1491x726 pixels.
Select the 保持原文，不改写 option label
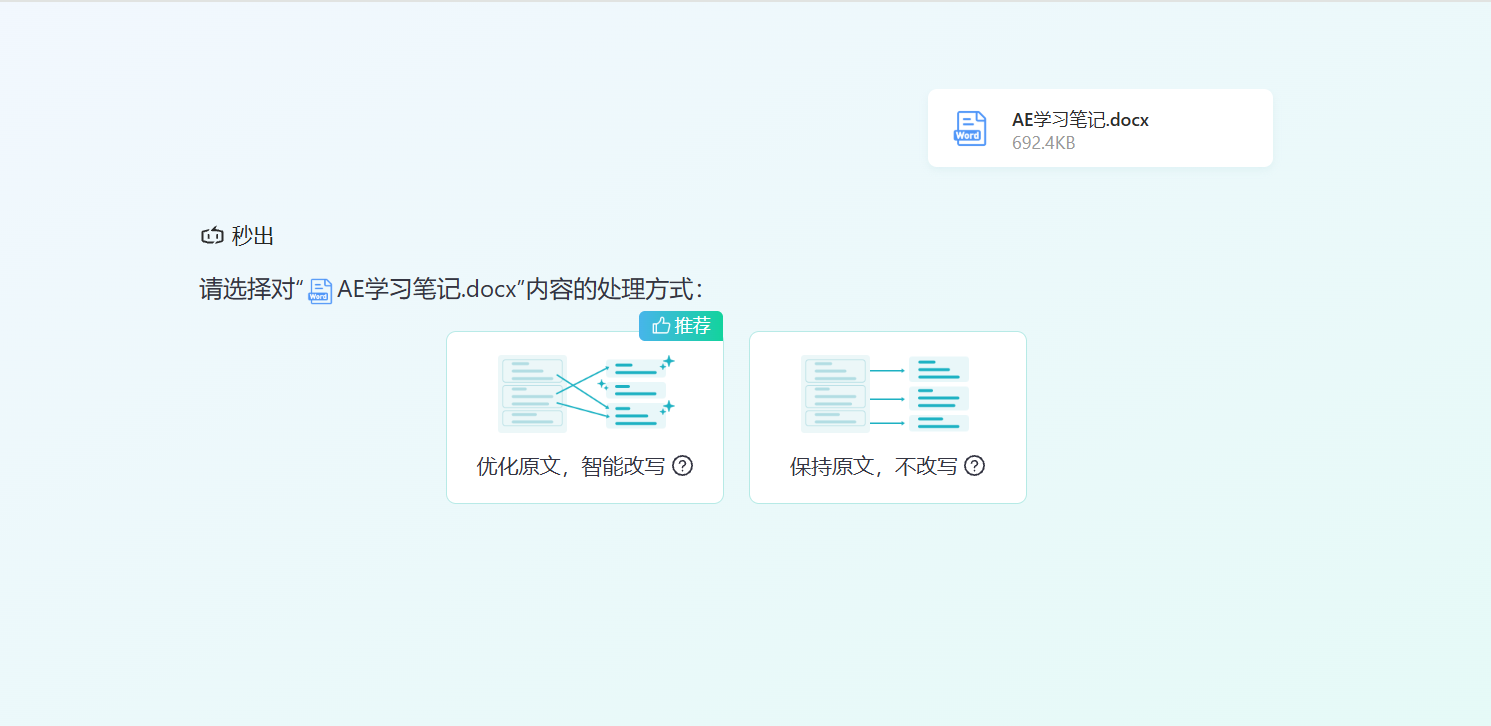[873, 467]
